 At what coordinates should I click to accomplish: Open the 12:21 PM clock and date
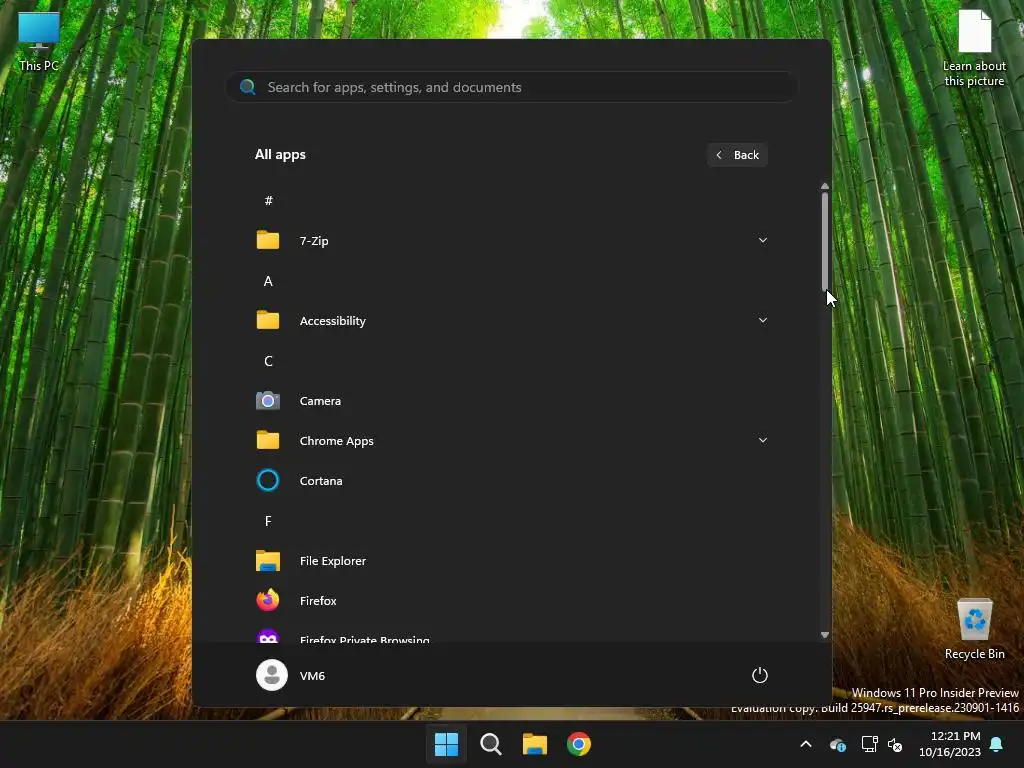point(949,744)
